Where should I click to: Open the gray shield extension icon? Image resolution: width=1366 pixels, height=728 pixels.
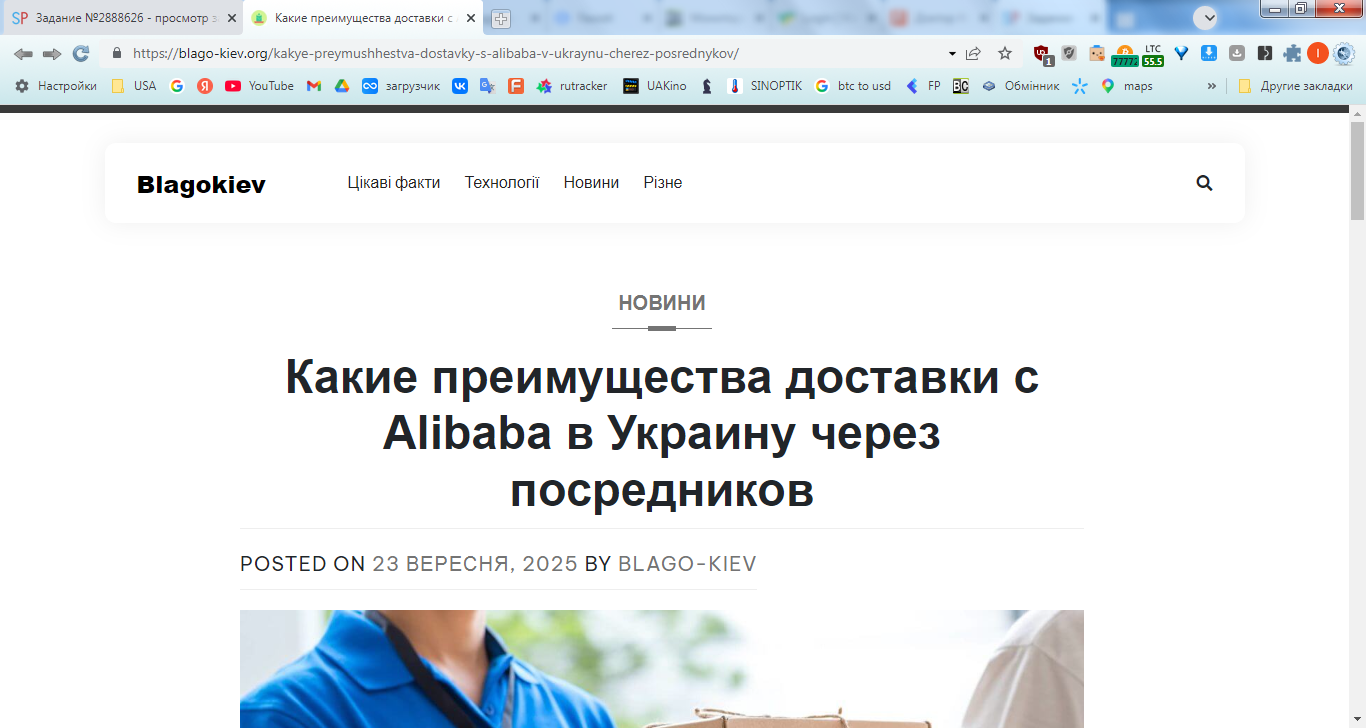[1069, 54]
